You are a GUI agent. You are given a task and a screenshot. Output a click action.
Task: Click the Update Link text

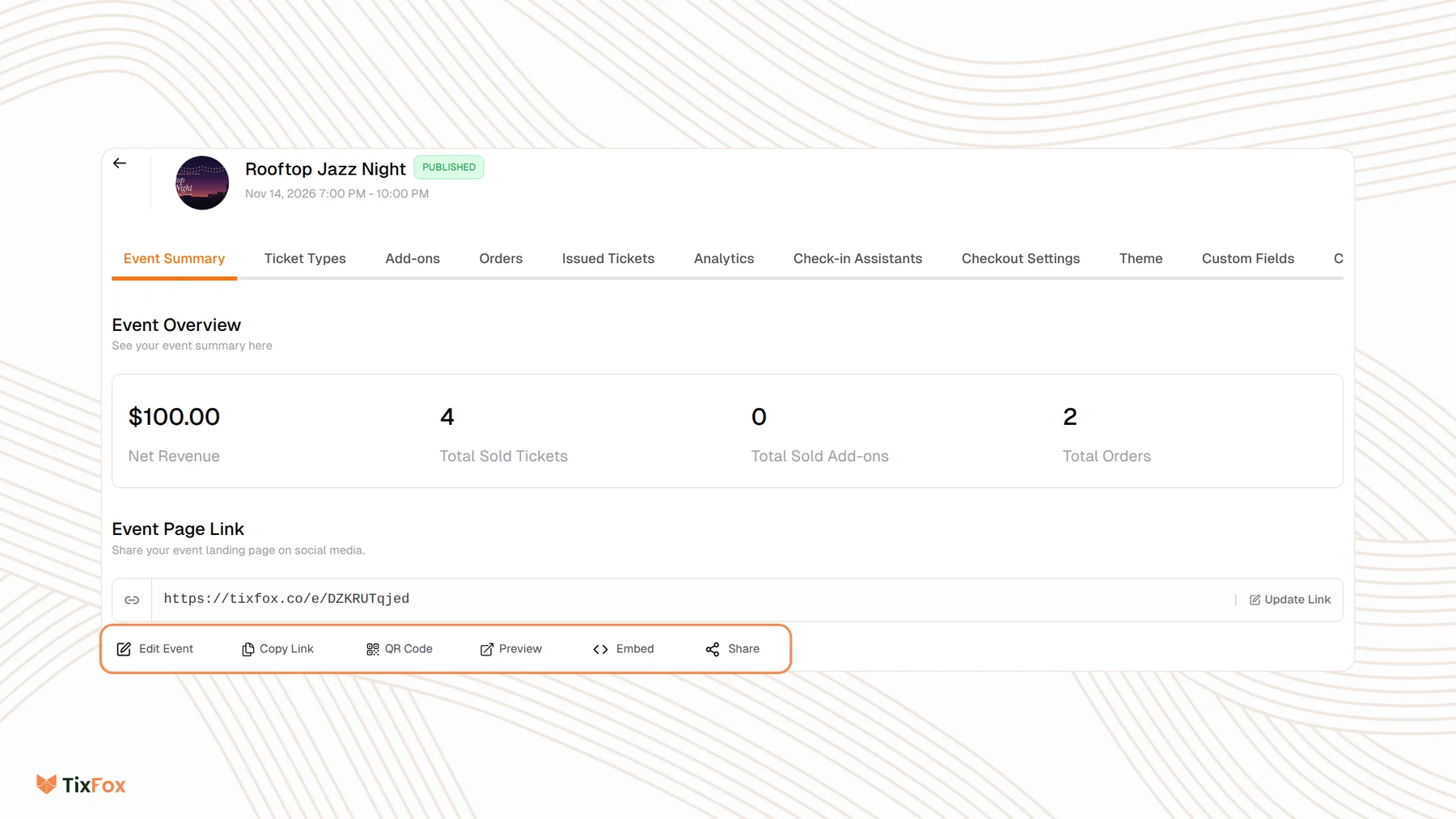(1297, 600)
